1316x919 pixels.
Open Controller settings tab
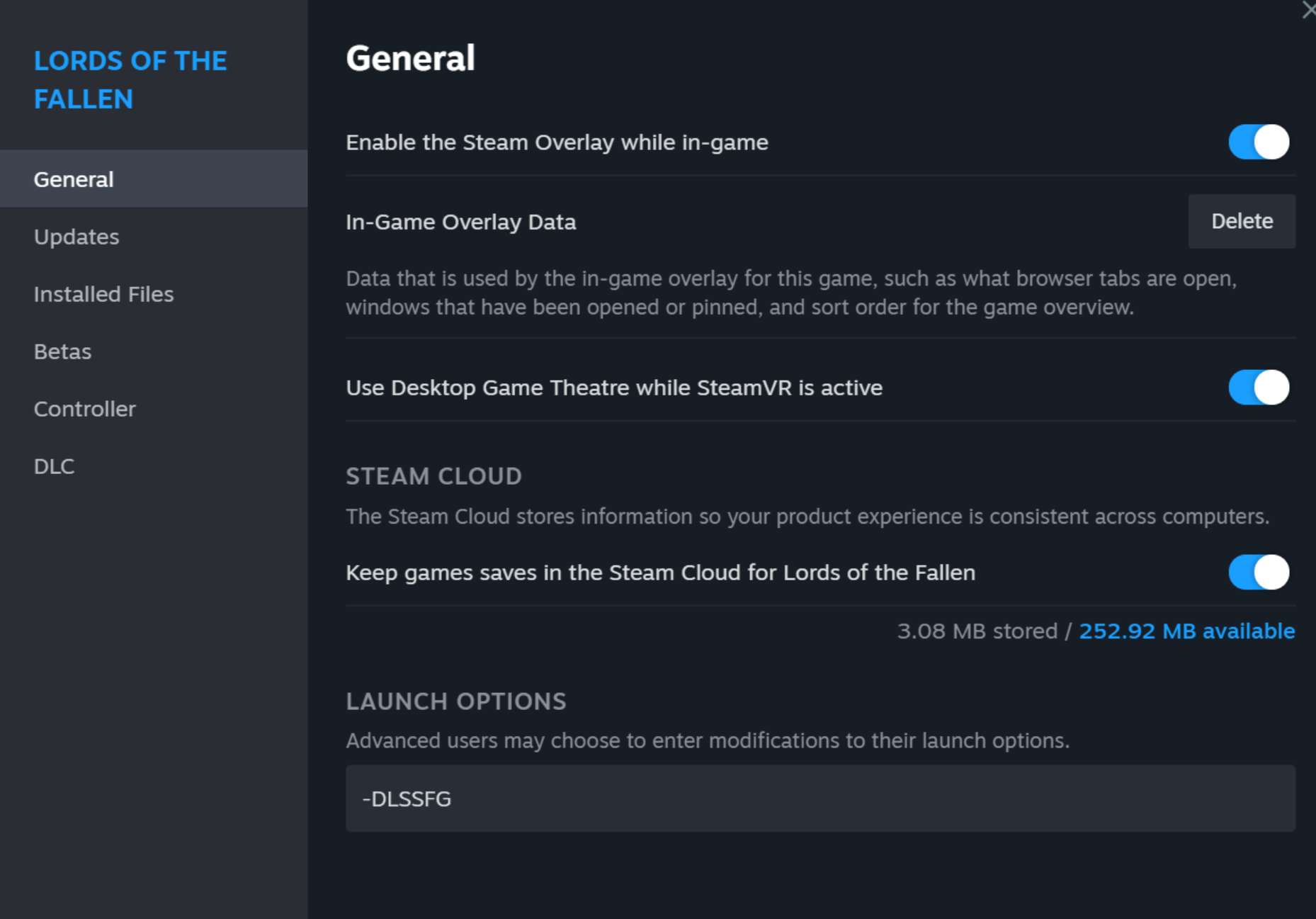84,409
